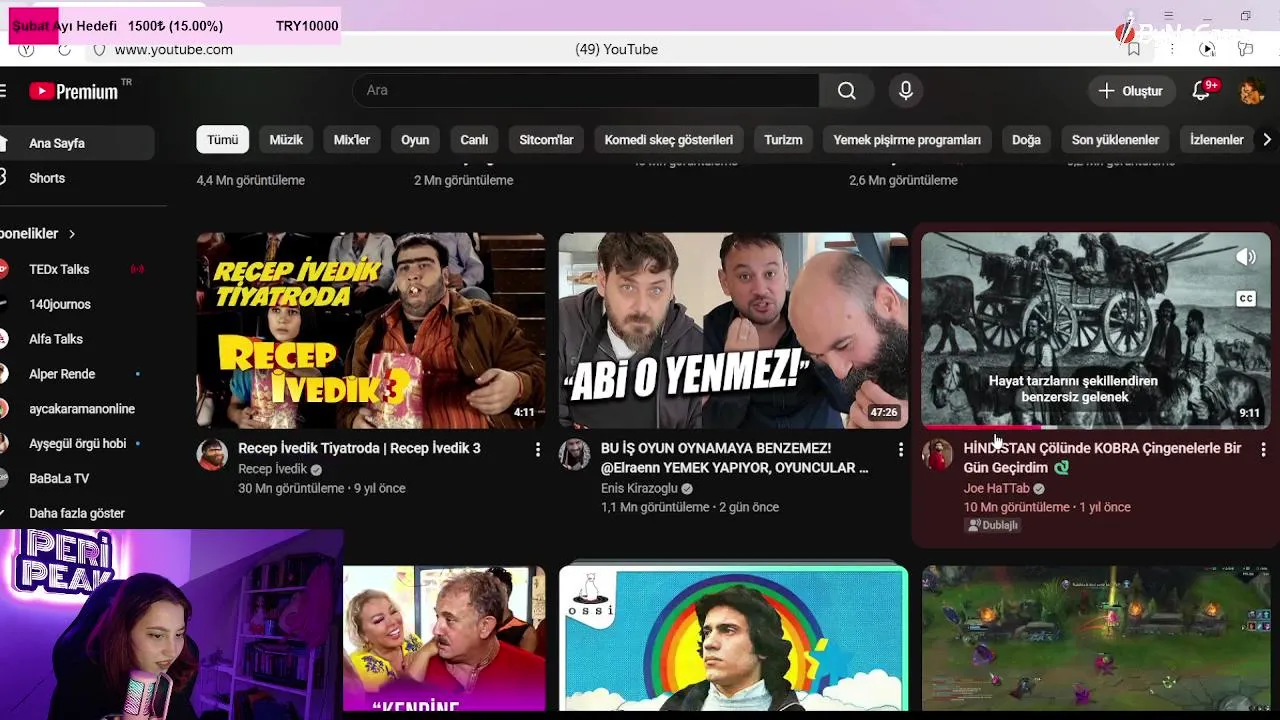Bookmark the page using the bookmark icon
The width and height of the screenshot is (1280, 720).
point(1133,49)
